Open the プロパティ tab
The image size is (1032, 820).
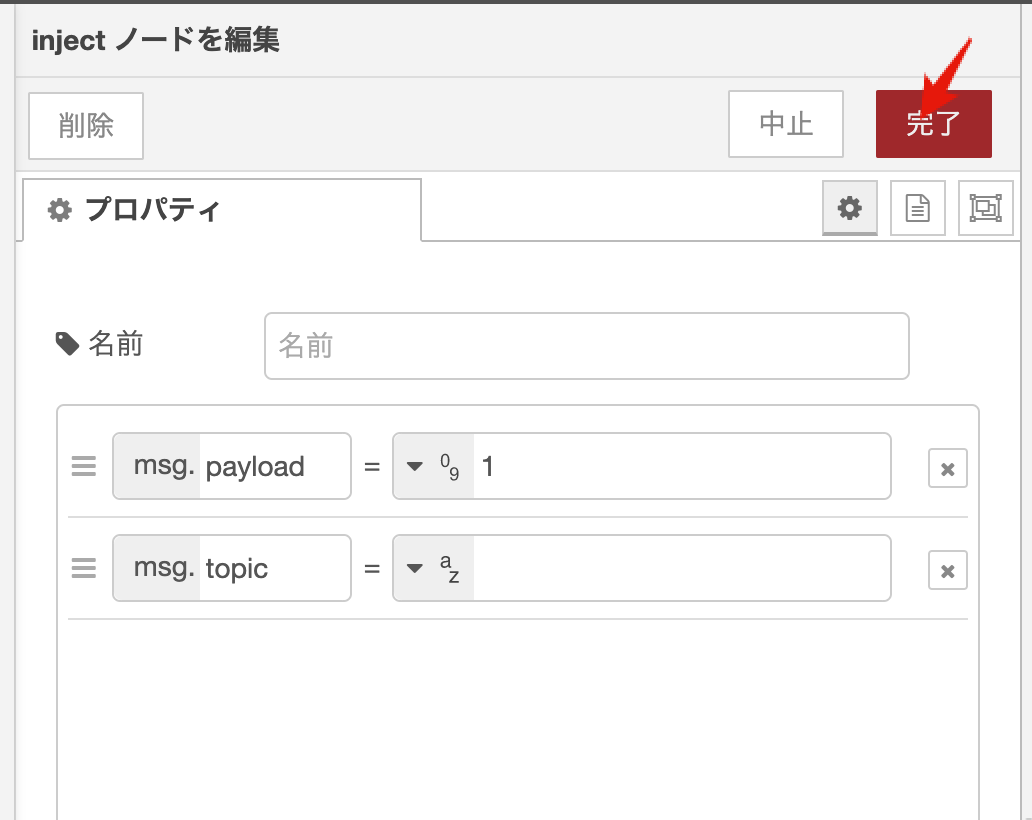[x=222, y=210]
